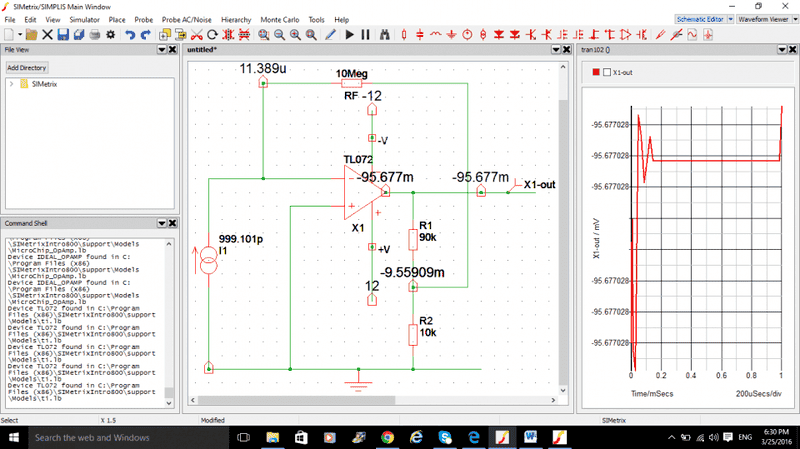Place an op-amp symbol from the toolbar

click(626, 35)
